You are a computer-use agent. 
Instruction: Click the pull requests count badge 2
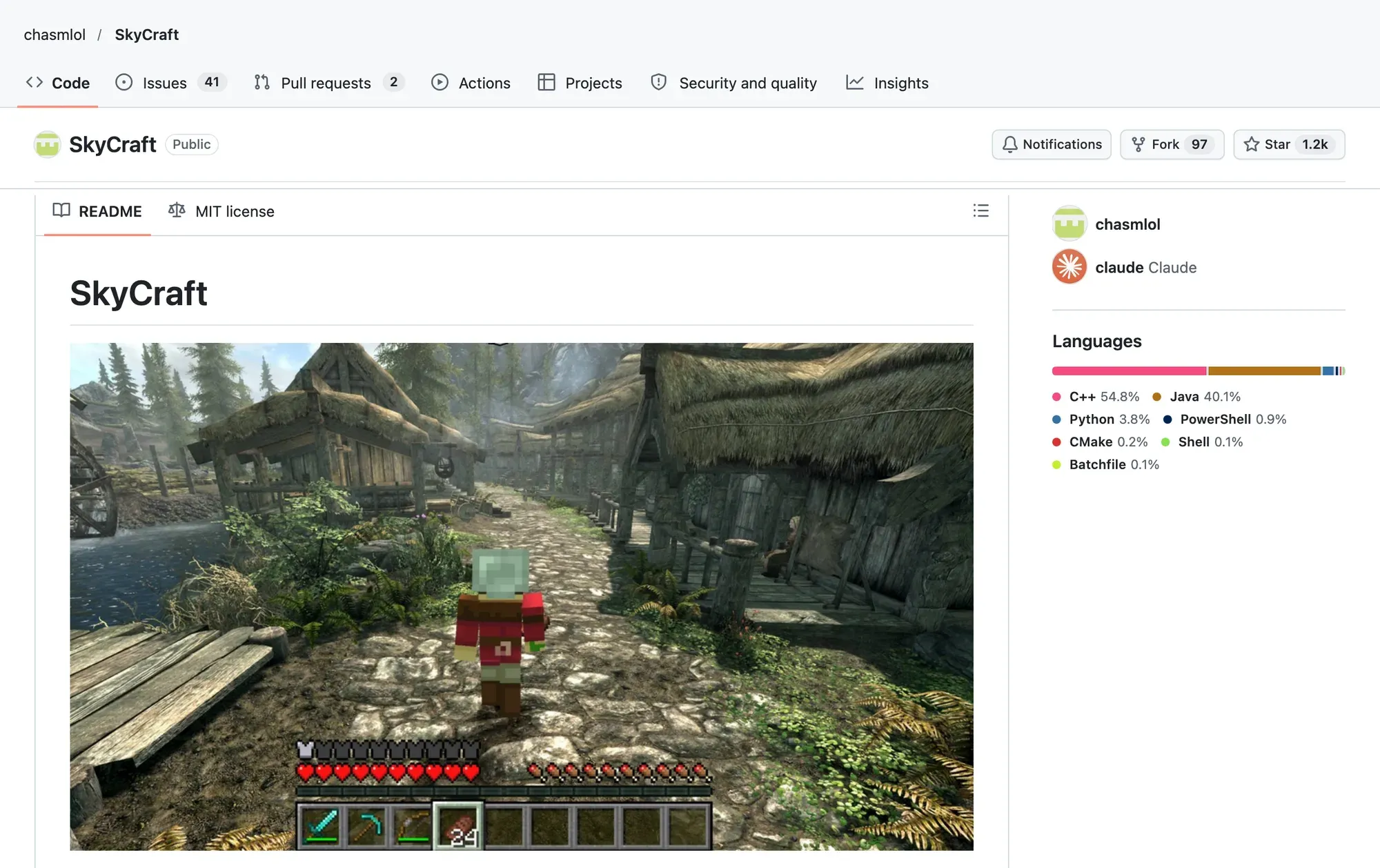pyautogui.click(x=393, y=82)
